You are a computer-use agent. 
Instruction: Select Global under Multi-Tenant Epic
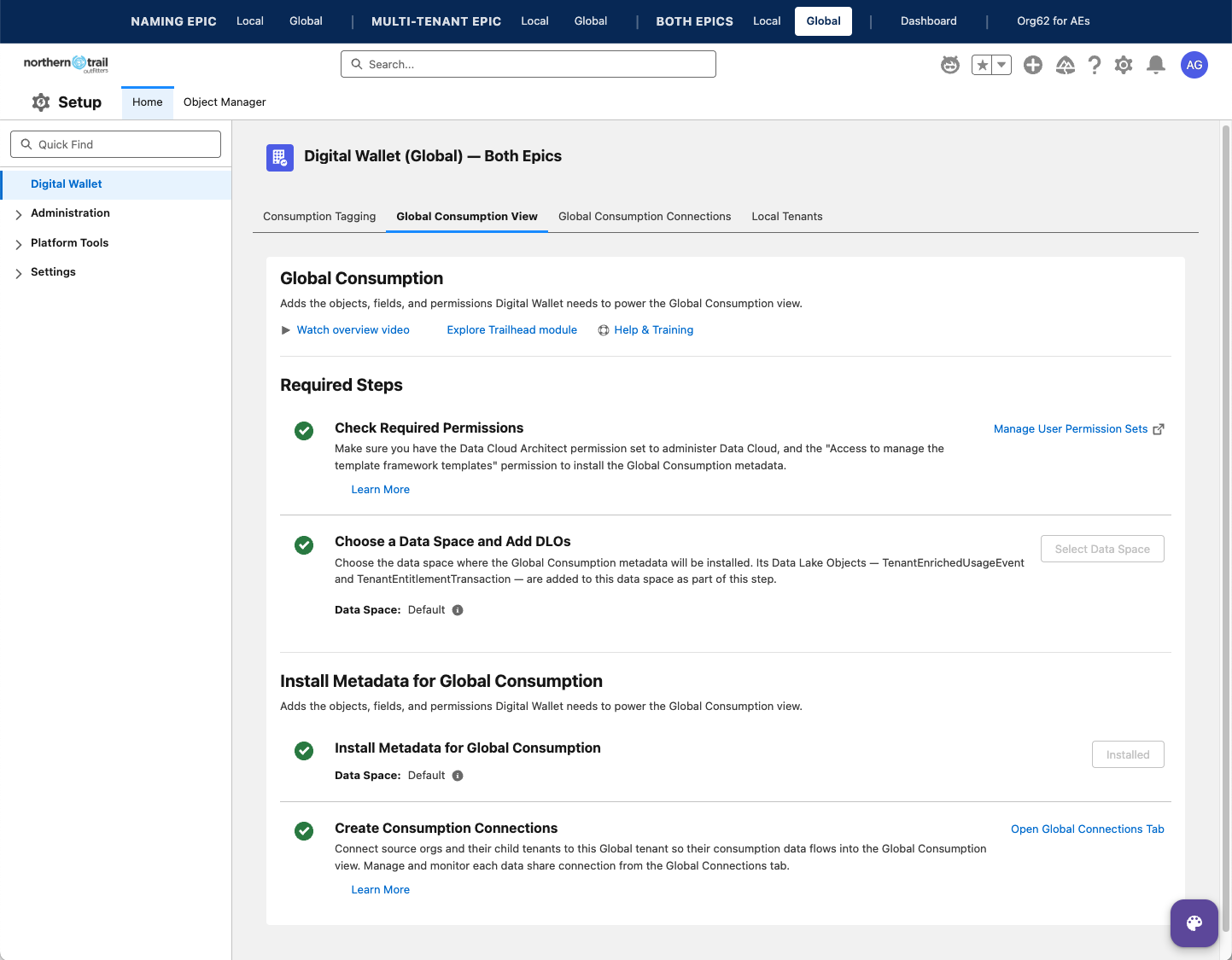click(x=591, y=21)
